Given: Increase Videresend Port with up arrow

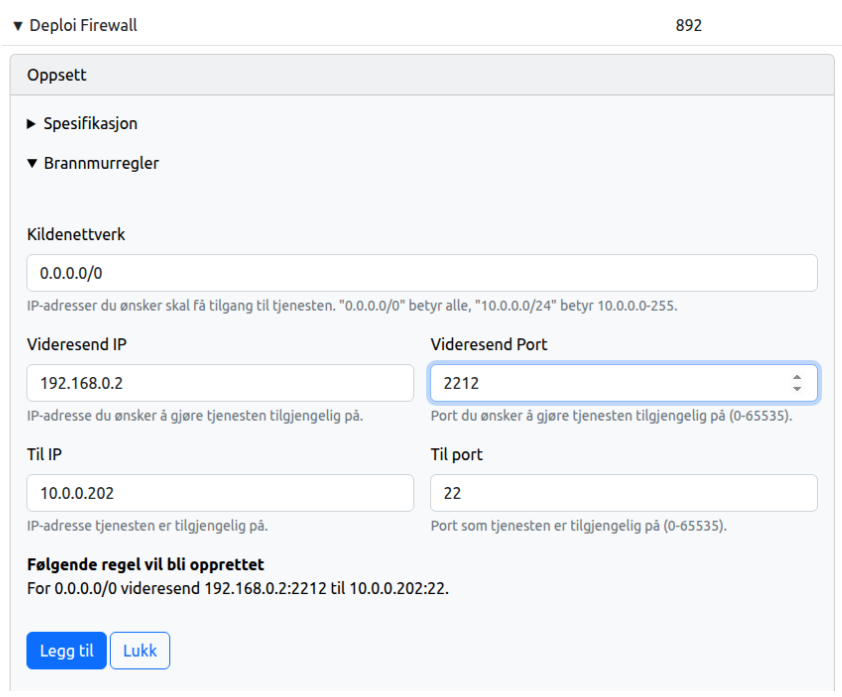Looking at the screenshot, I should (797, 377).
